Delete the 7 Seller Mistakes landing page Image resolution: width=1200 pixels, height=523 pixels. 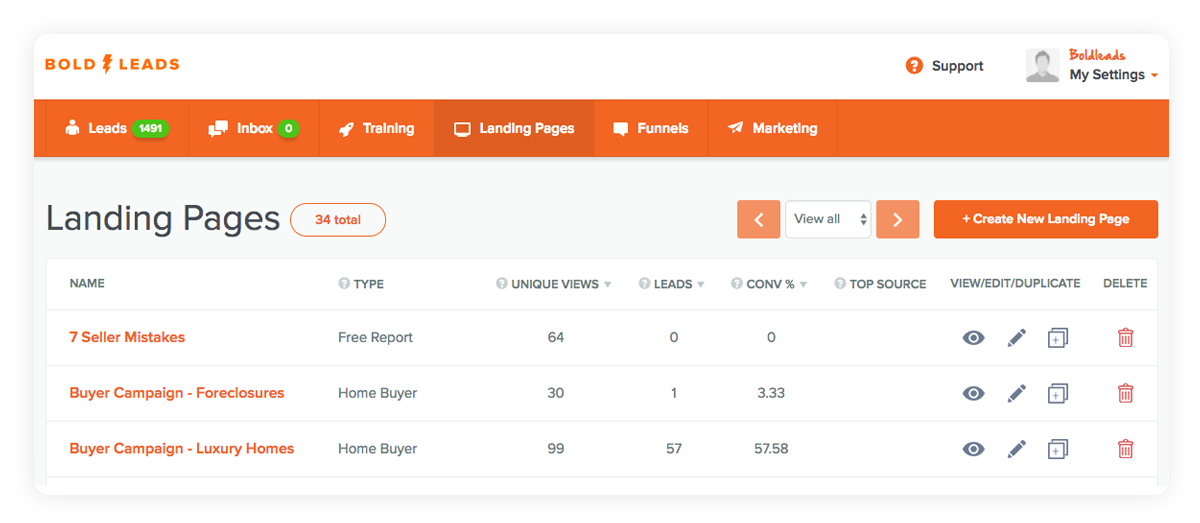pyautogui.click(x=1125, y=338)
